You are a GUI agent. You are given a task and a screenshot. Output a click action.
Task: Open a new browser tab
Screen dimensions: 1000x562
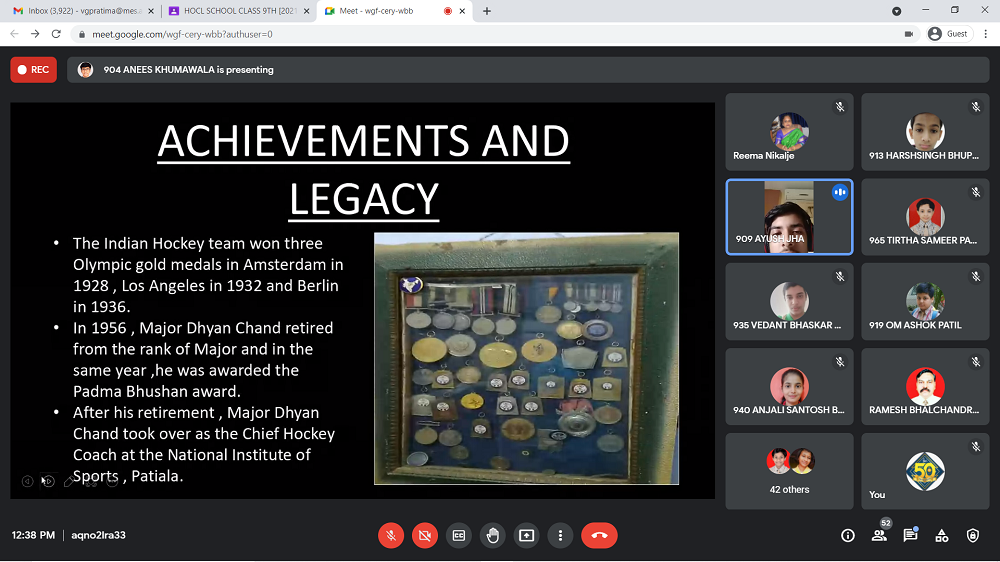click(x=487, y=11)
